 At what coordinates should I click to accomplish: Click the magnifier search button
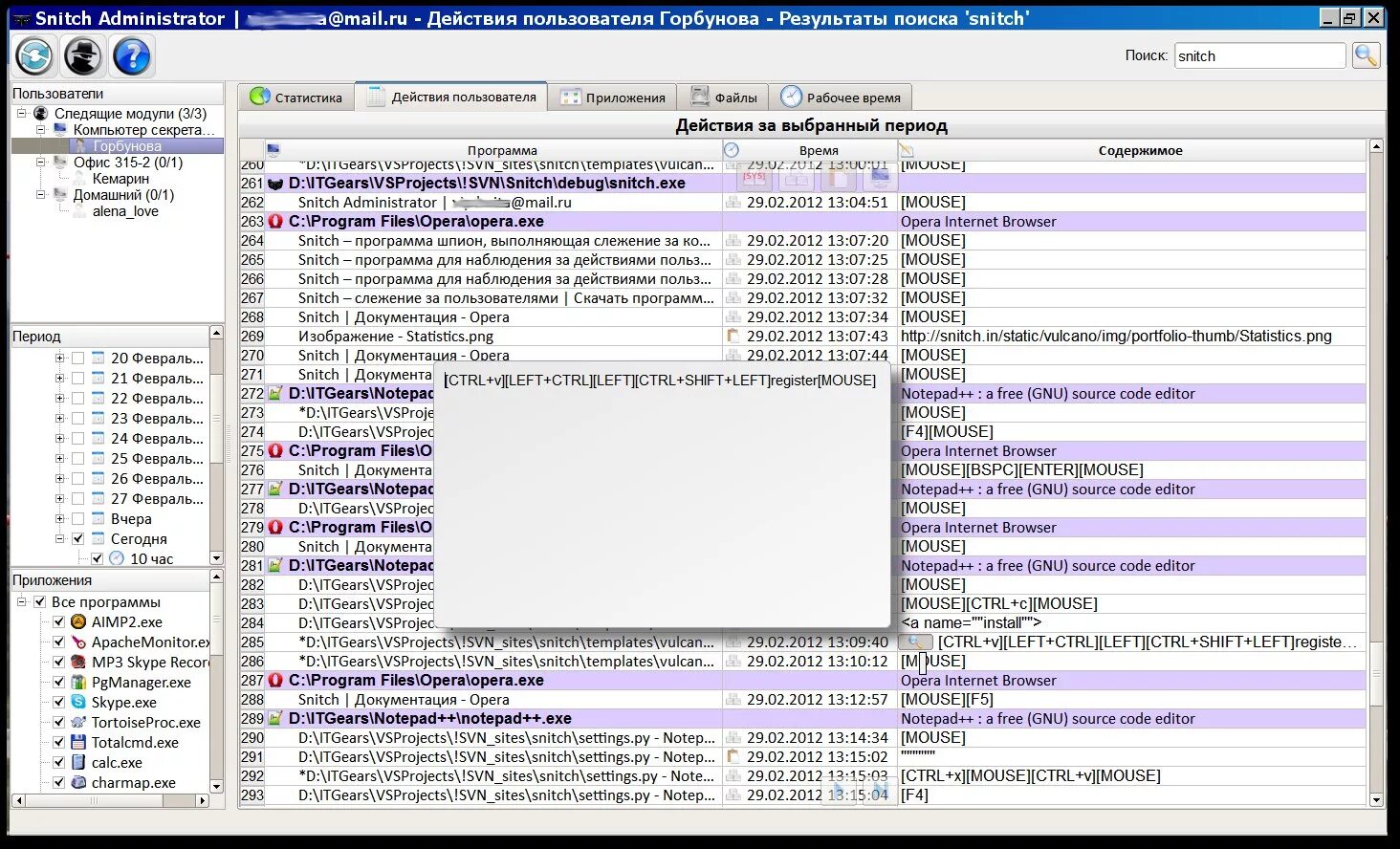click(1367, 55)
